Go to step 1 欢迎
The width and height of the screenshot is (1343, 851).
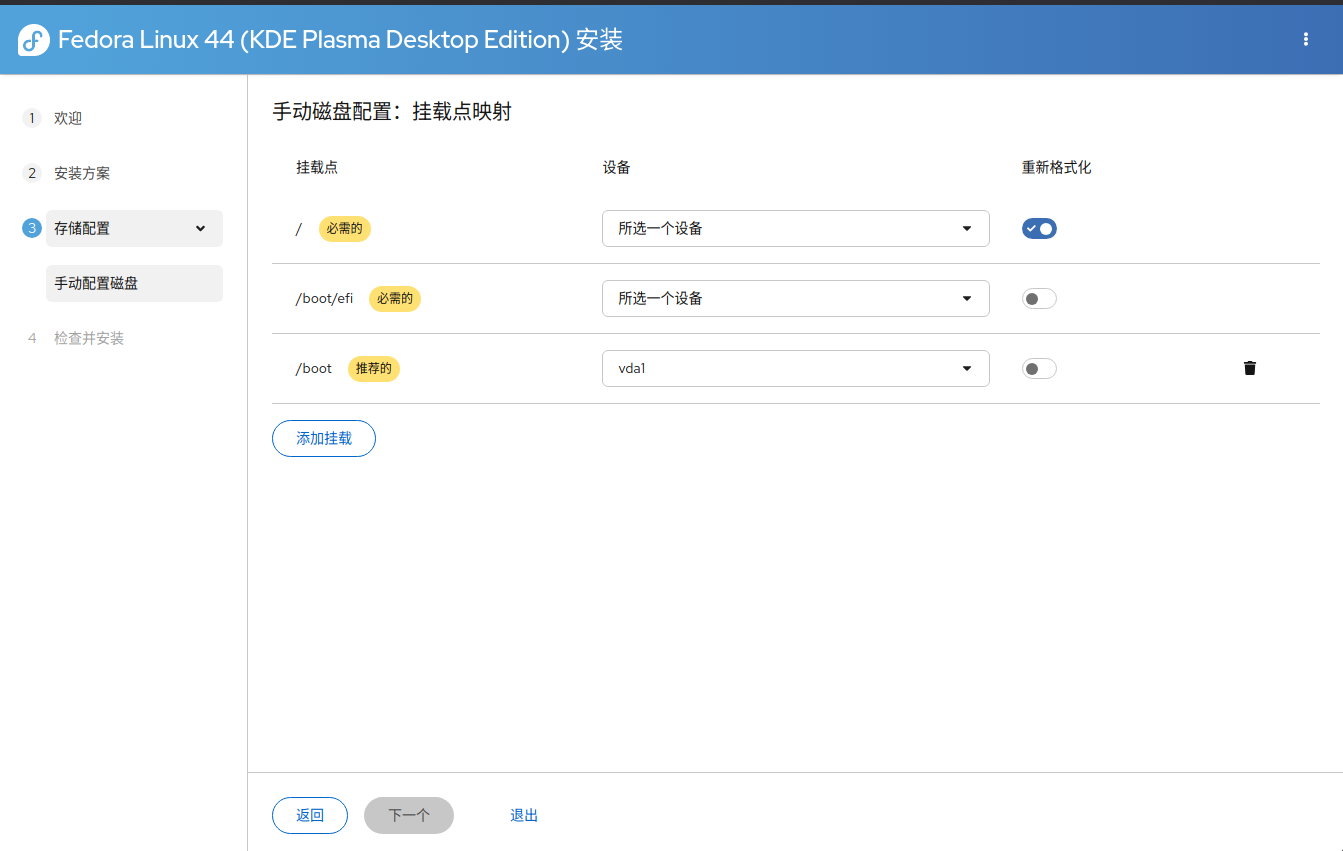tap(68, 118)
